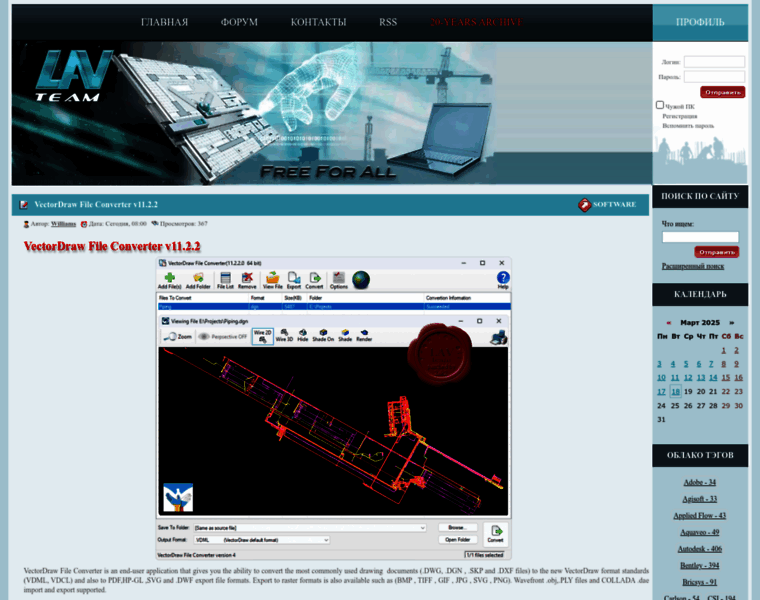Screen dimensions: 760x600
Task: Click the author icon next to Автор
Action: coord(26,224)
